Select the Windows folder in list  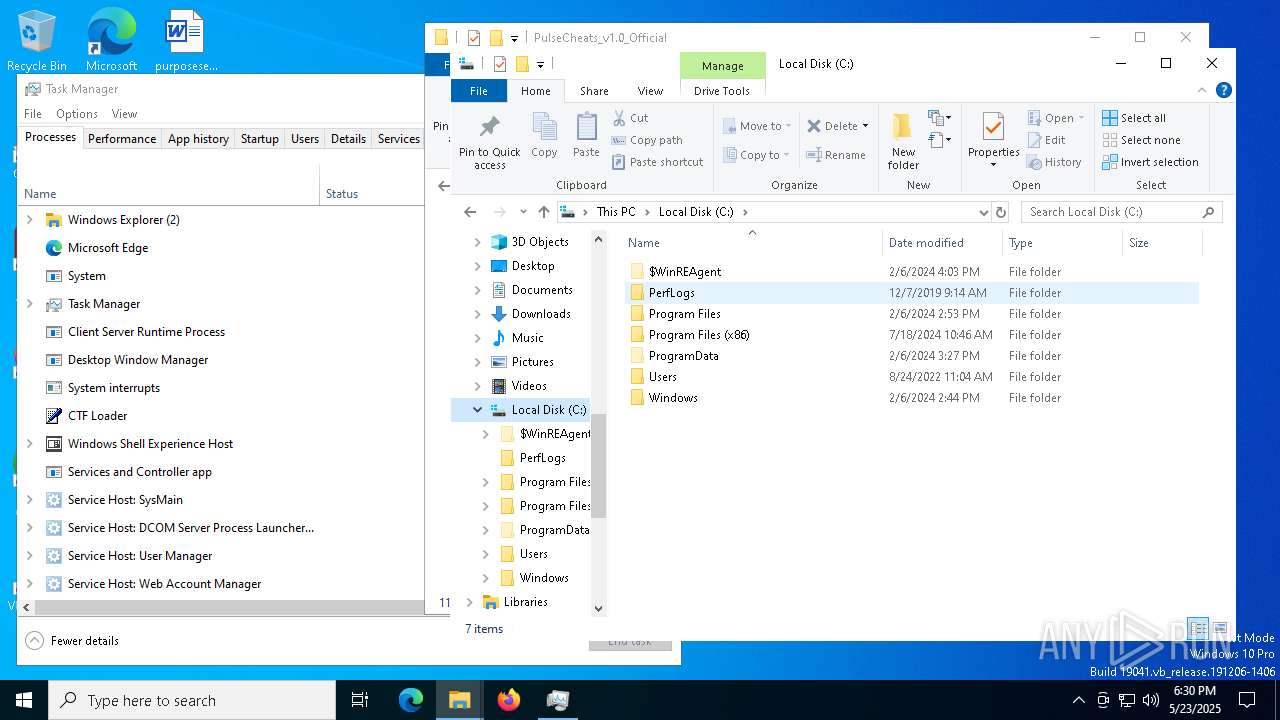(x=913, y=398)
